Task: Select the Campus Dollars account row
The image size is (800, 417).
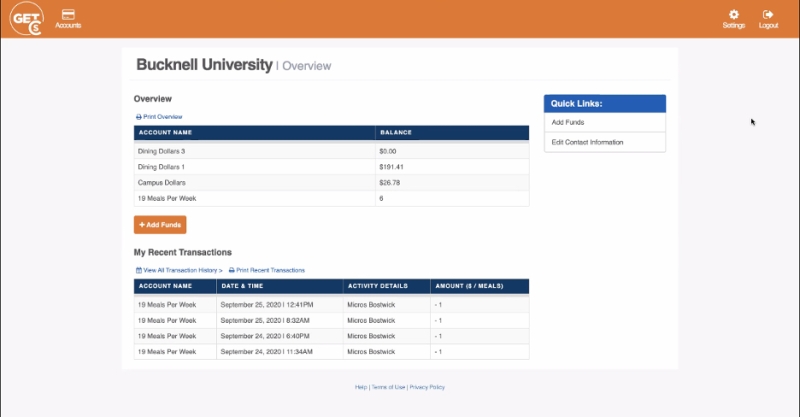Action: (331, 183)
